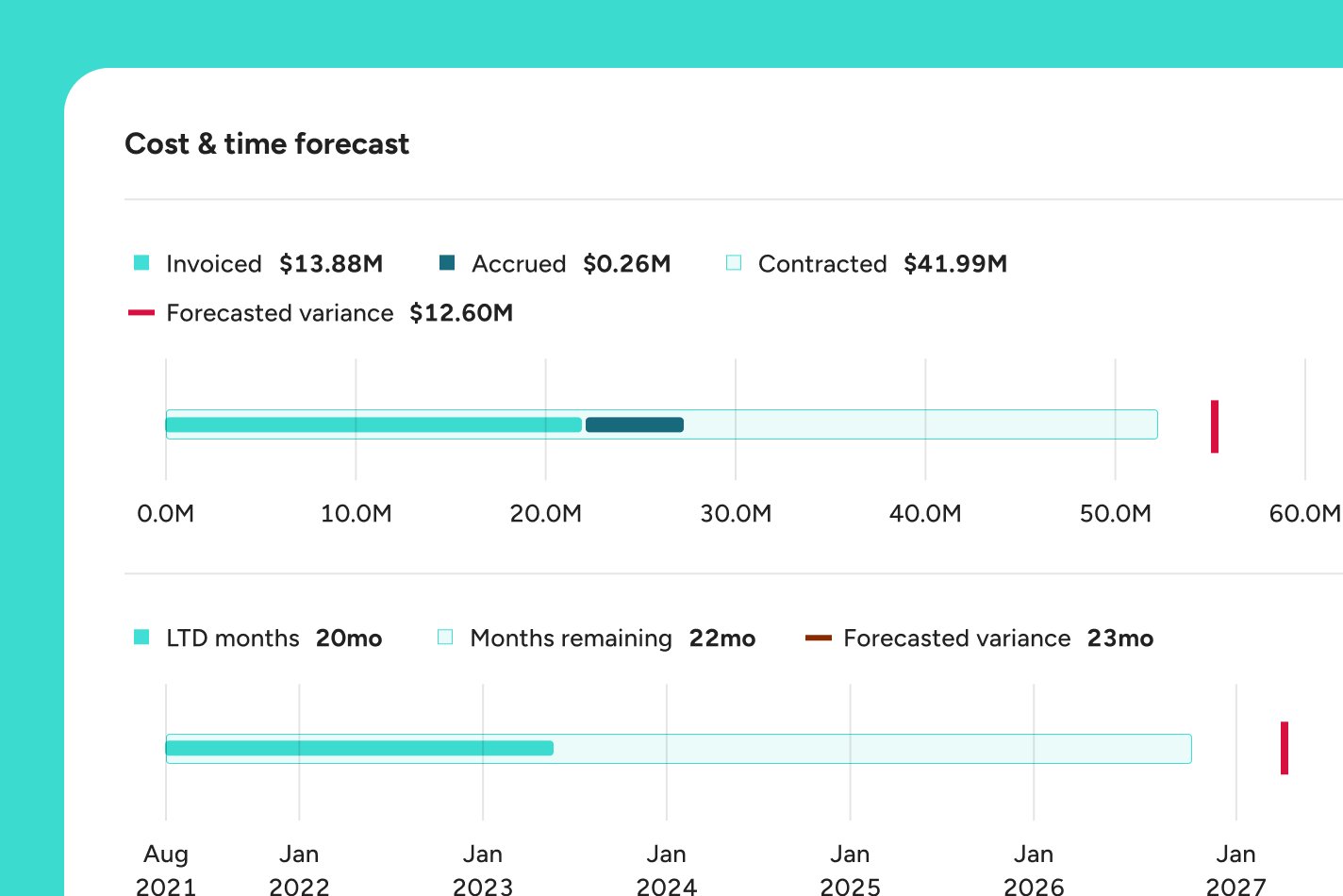The height and width of the screenshot is (896, 1343).
Task: Select the teal invoiced bar in cost chart
Action: tap(373, 424)
